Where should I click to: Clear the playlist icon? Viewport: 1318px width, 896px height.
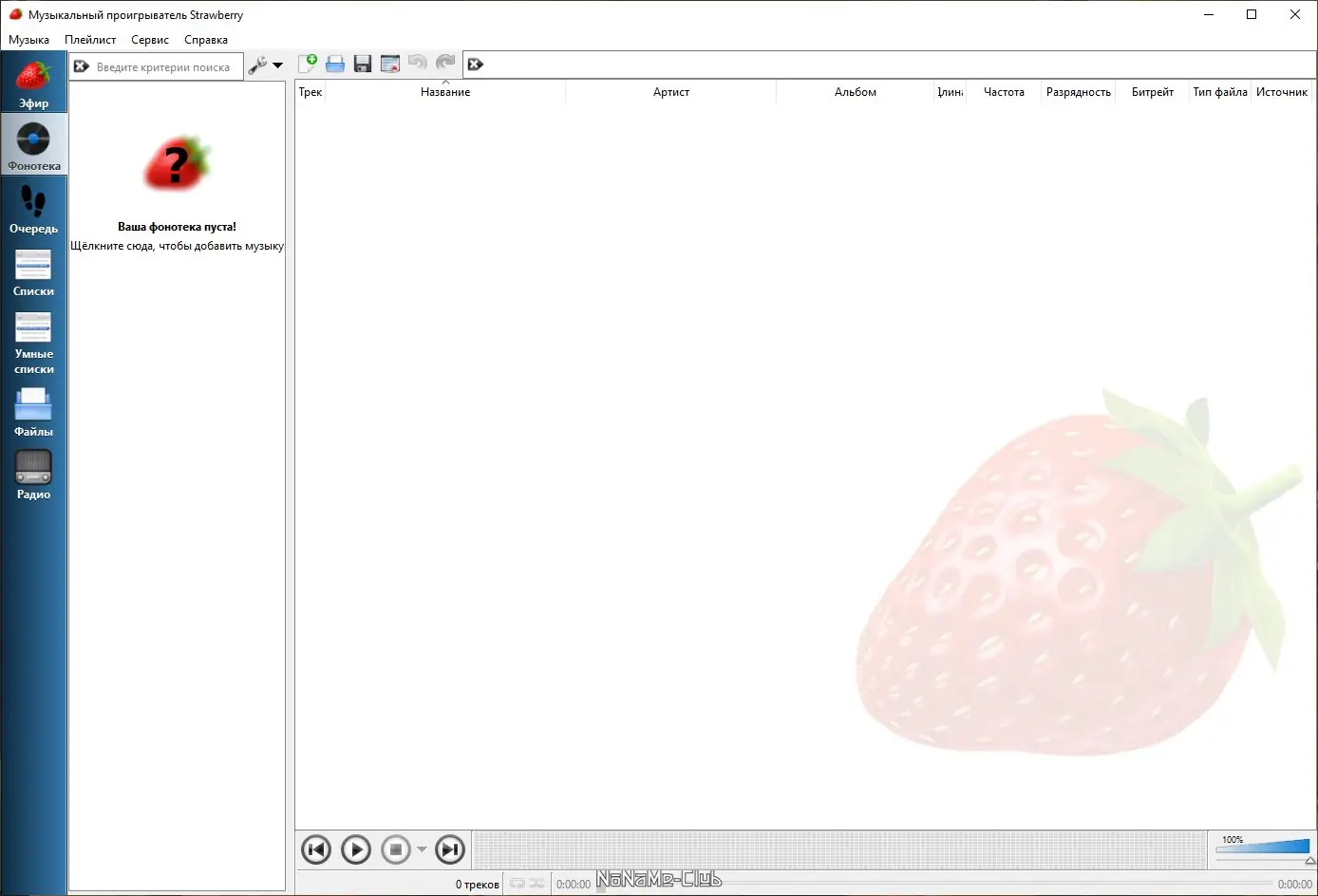(390, 64)
